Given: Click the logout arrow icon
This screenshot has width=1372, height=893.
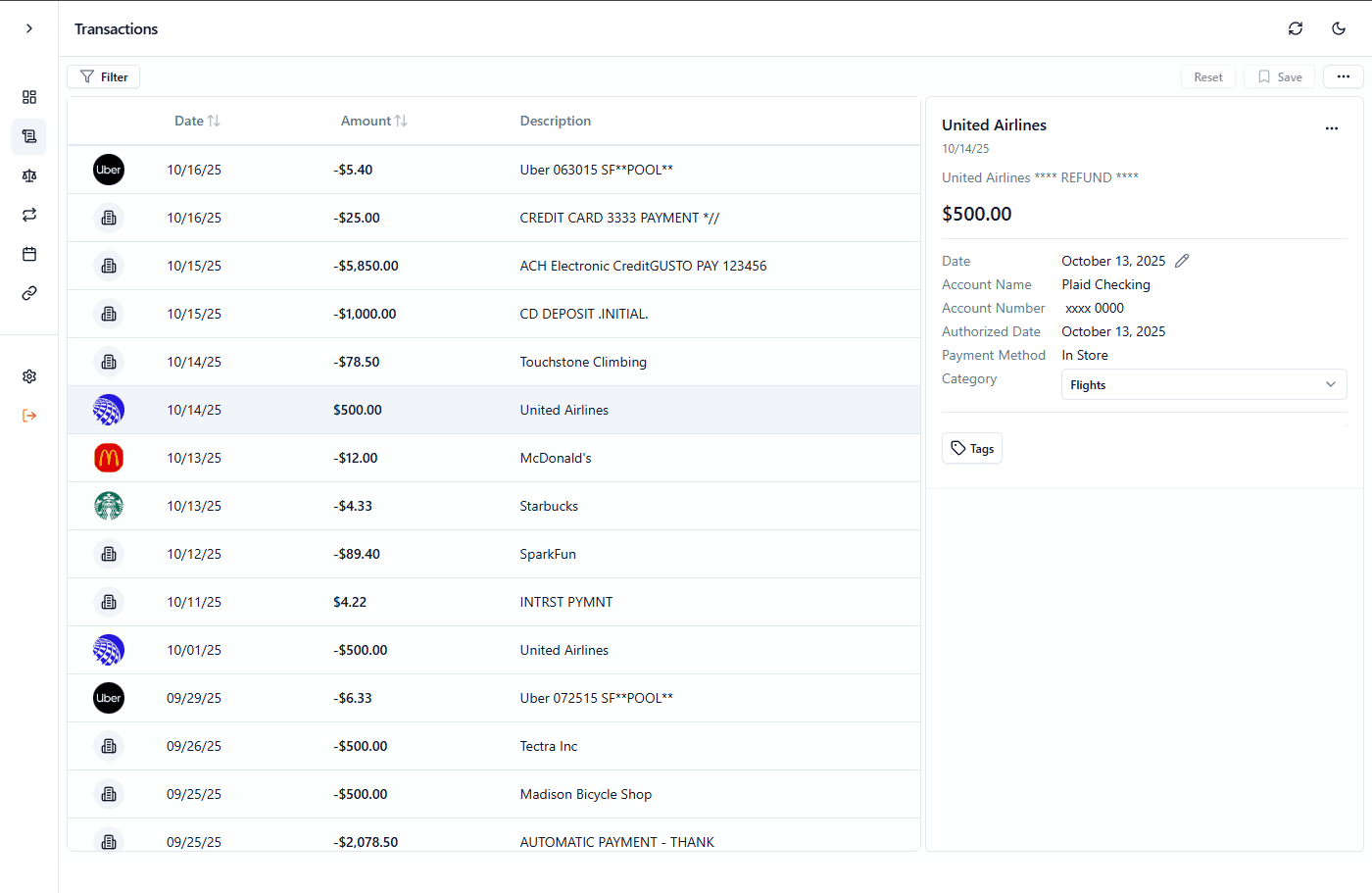Looking at the screenshot, I should coord(29,415).
